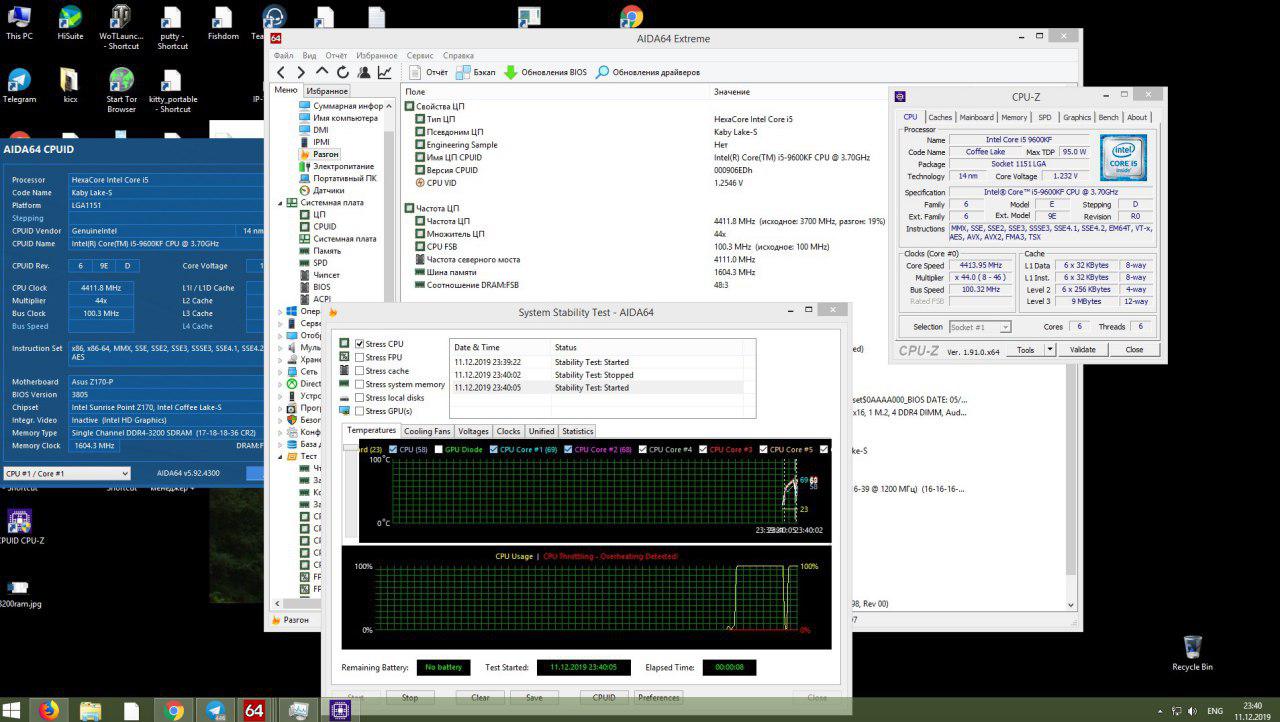
Task: Switch to the Cooling Fans tab
Action: tap(427, 431)
